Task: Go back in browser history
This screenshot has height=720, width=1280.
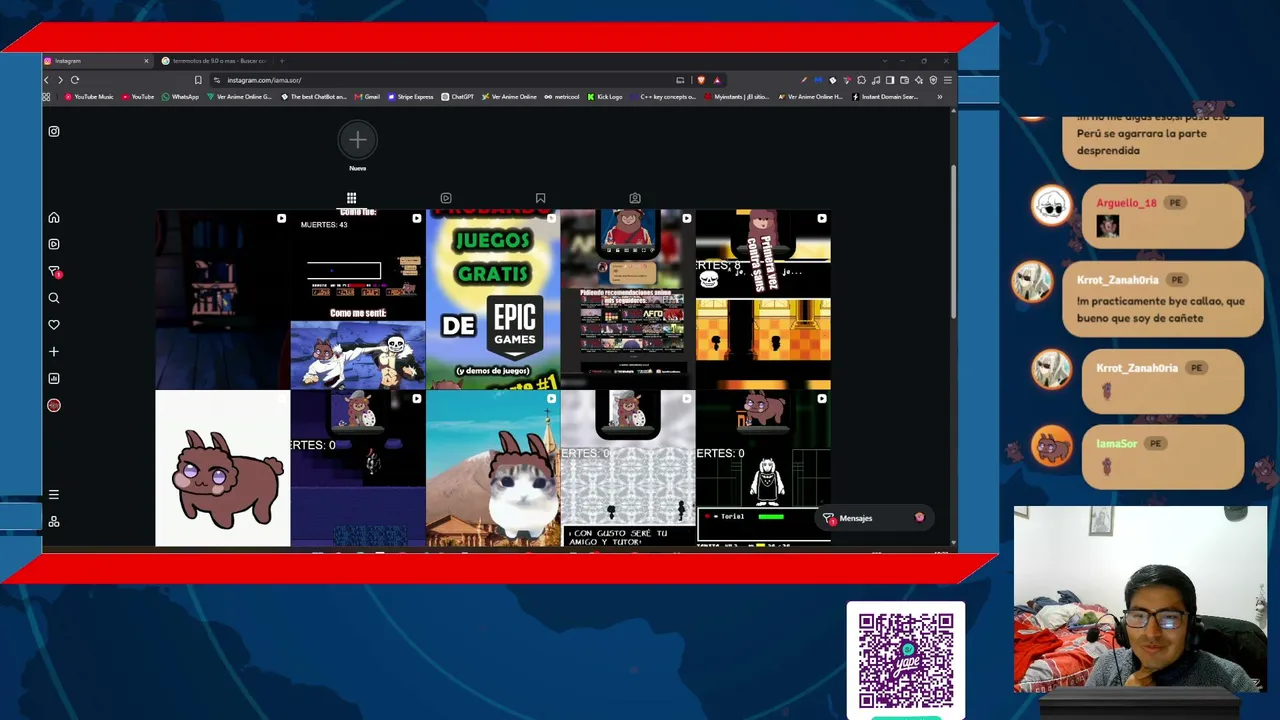Action: point(46,80)
